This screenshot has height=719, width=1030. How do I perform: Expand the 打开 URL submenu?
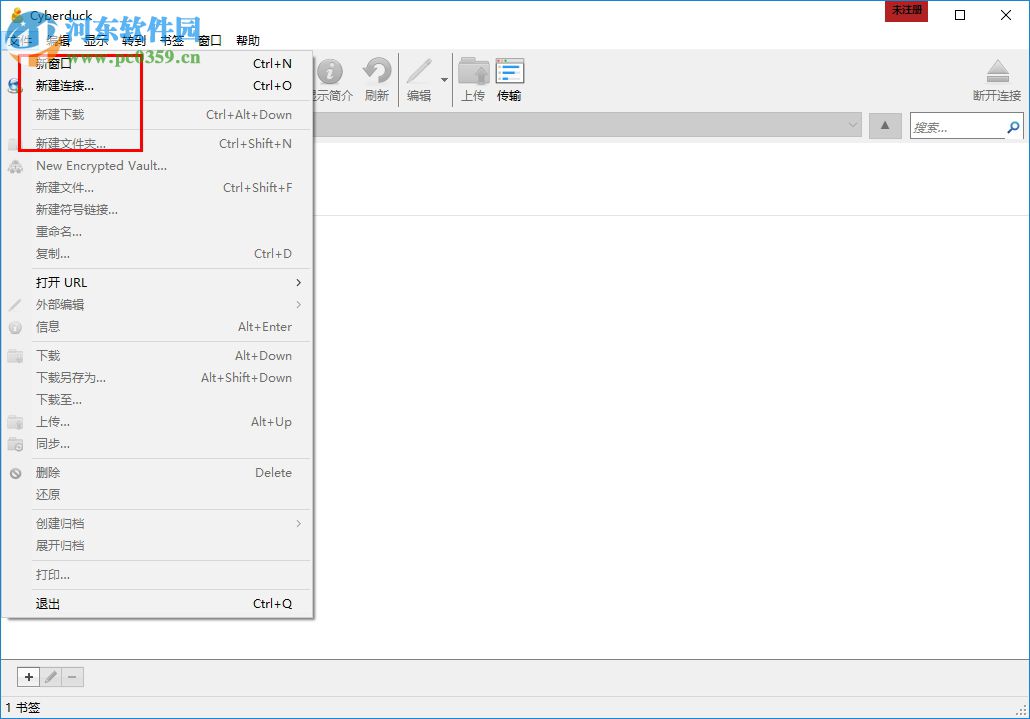158,283
